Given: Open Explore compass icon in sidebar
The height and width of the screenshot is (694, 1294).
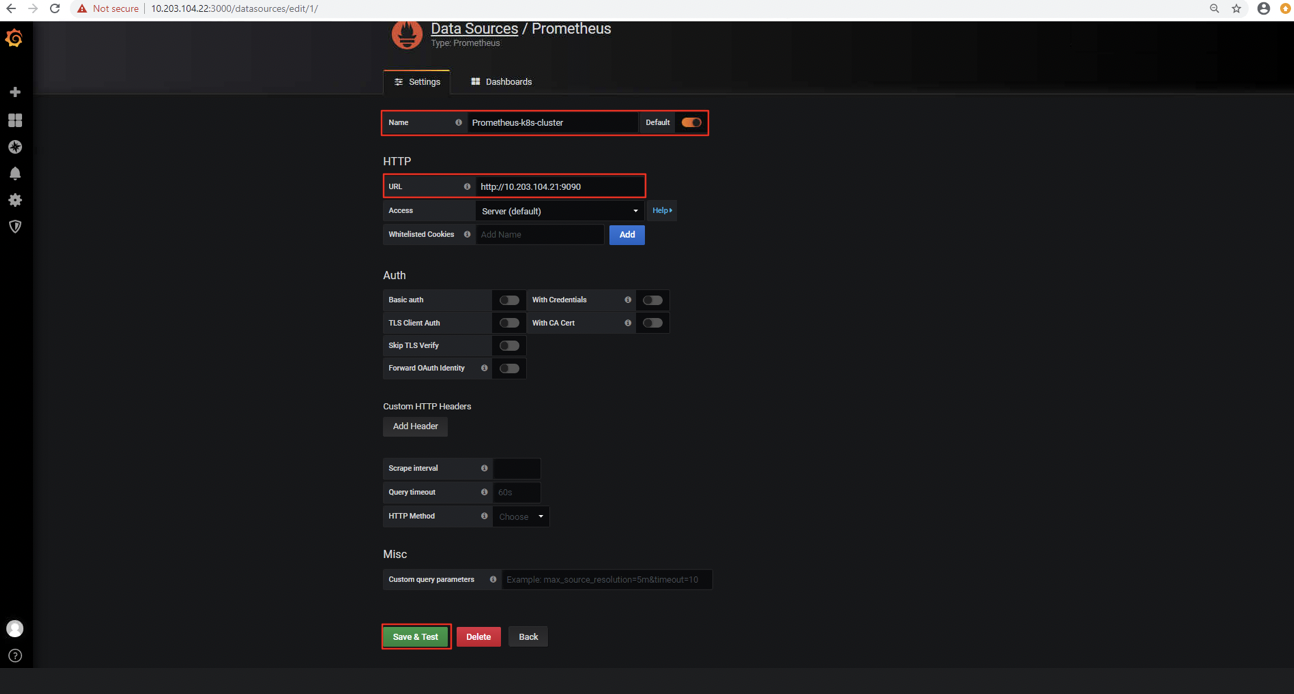Looking at the screenshot, I should (15, 147).
